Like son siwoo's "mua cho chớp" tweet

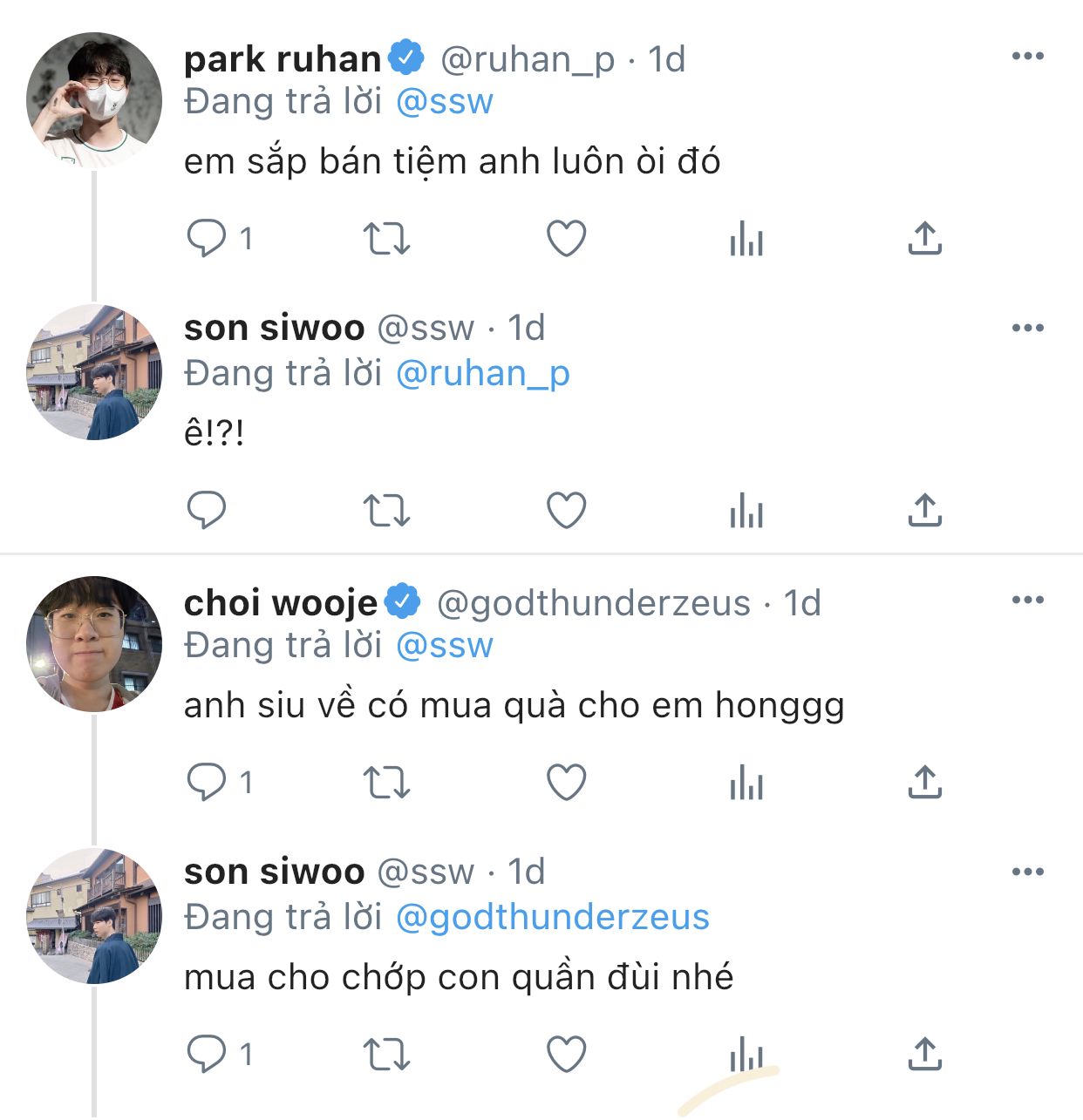tap(566, 1054)
